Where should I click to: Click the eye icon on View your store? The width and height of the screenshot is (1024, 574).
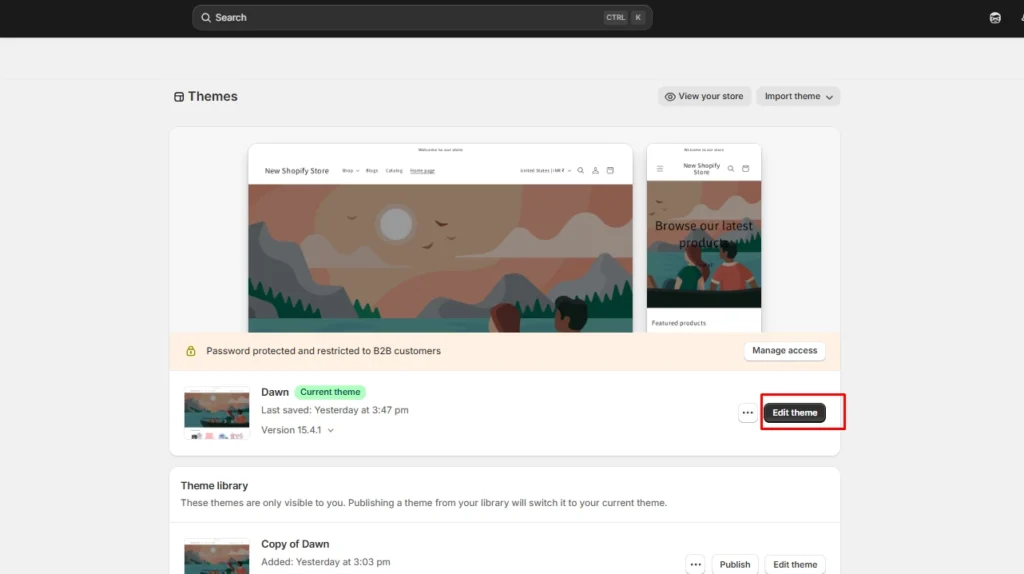(670, 97)
